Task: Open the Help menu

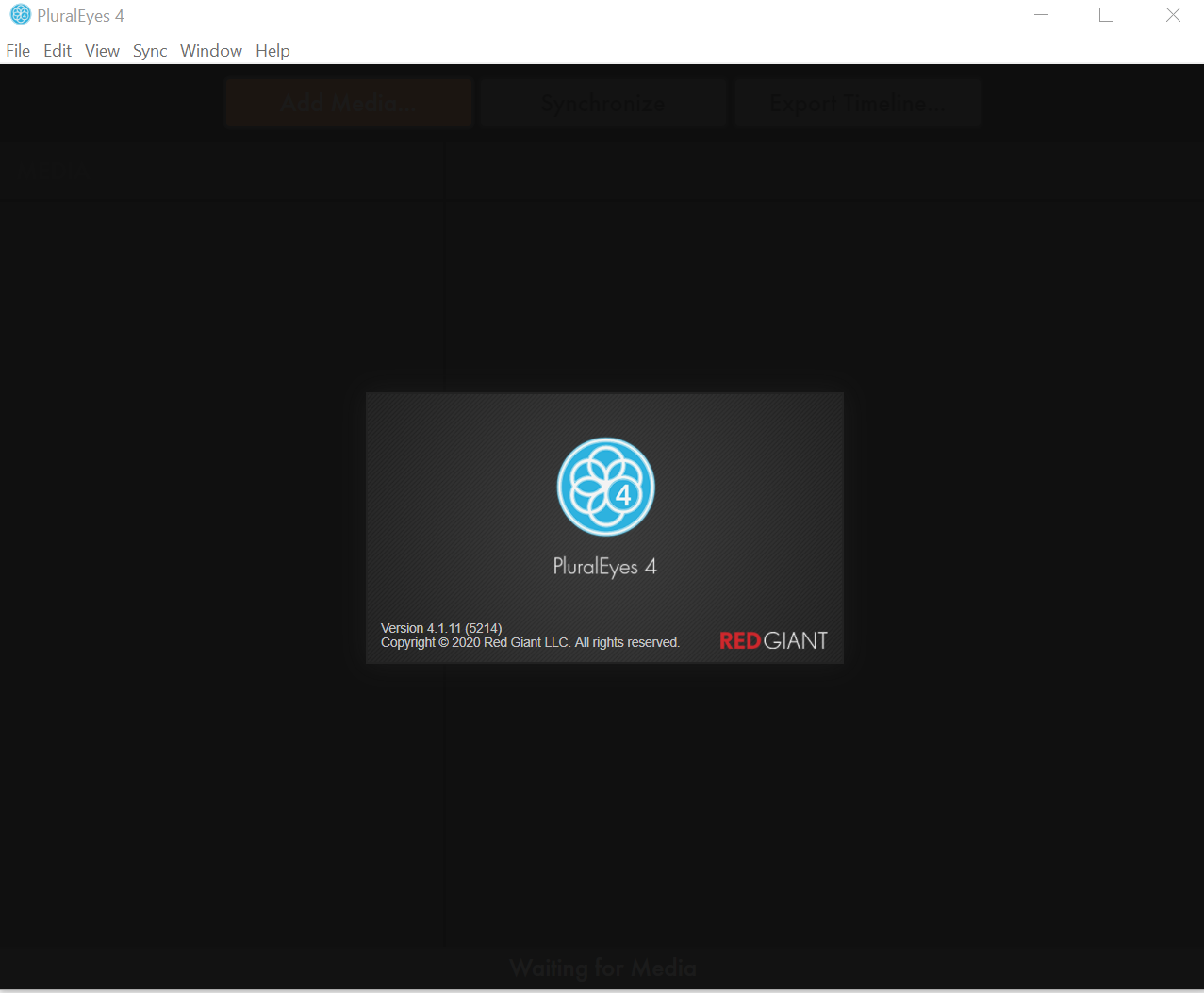Action: point(272,51)
